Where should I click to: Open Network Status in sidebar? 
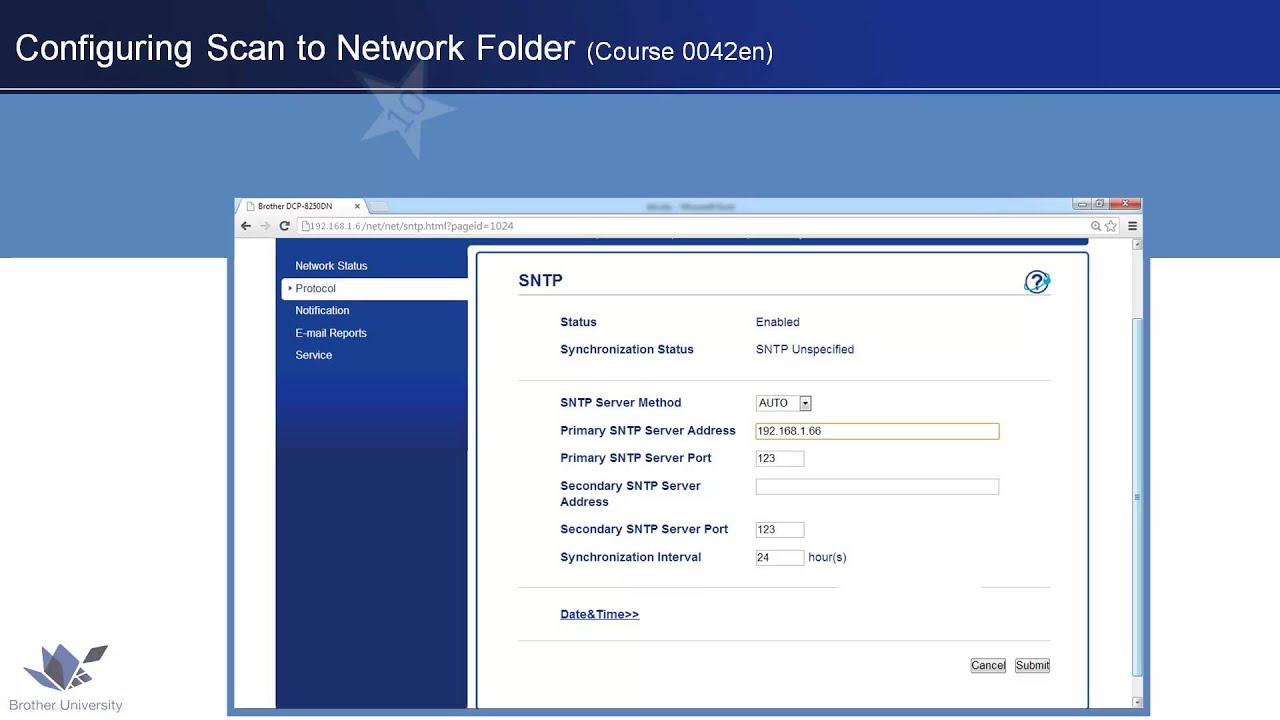(x=331, y=266)
